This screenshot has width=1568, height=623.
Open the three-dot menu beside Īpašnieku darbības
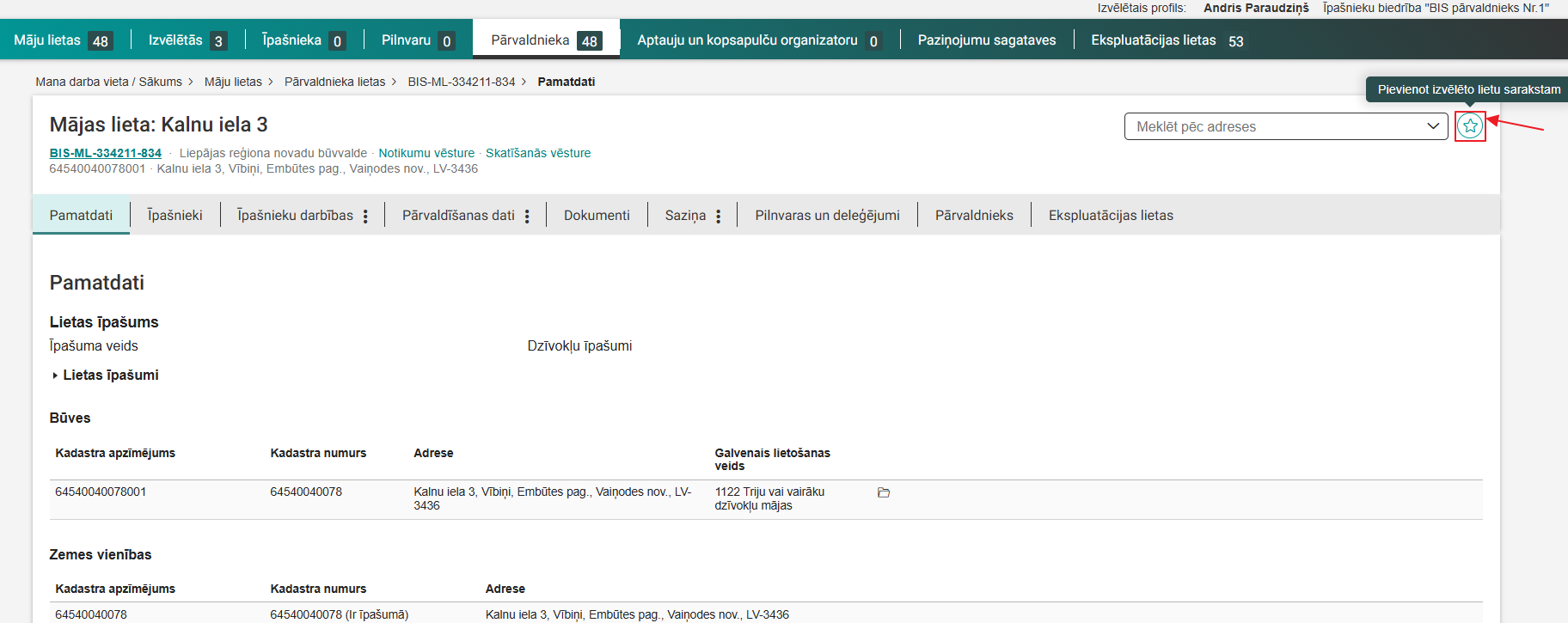point(365,217)
